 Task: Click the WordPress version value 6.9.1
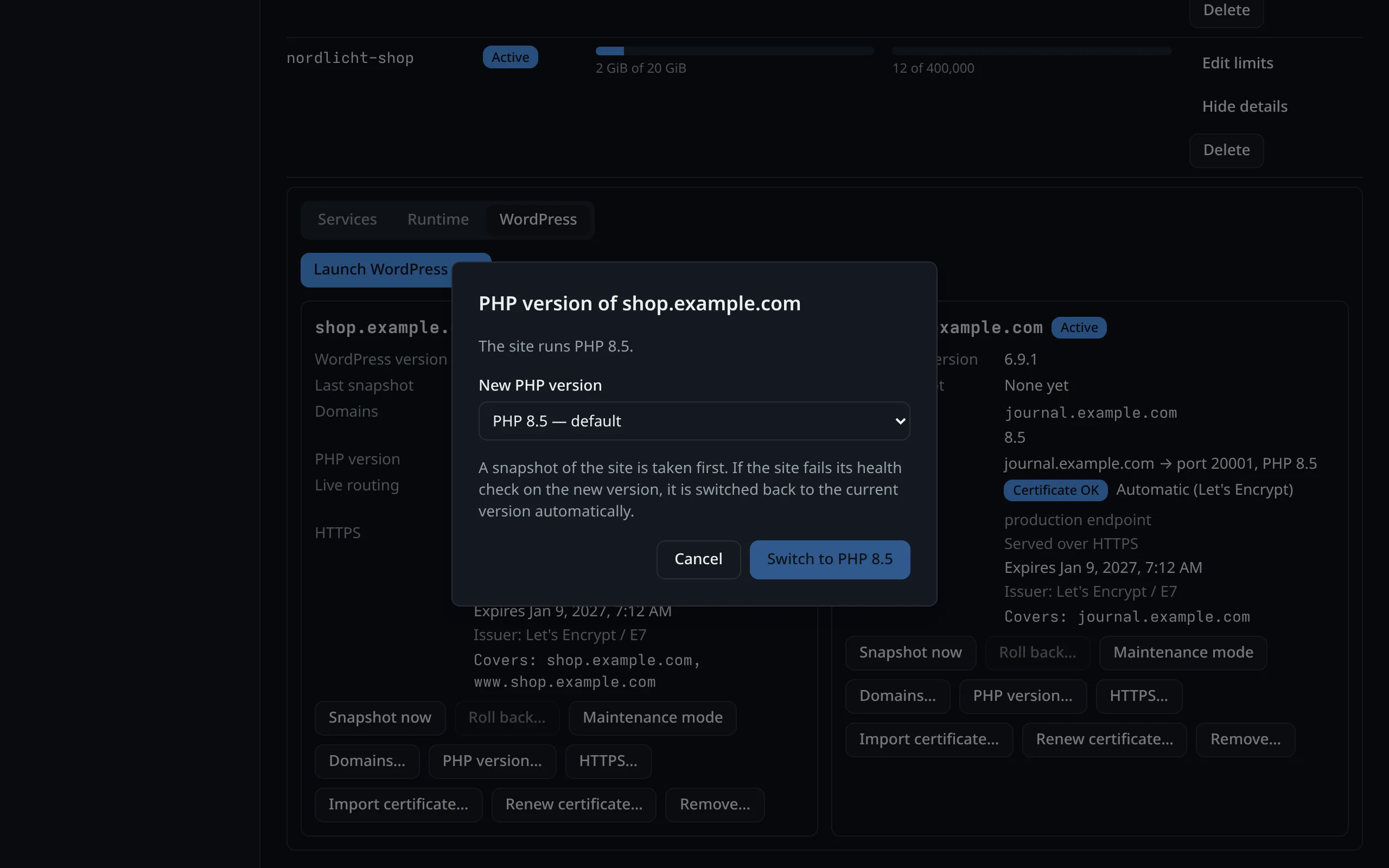click(1021, 359)
